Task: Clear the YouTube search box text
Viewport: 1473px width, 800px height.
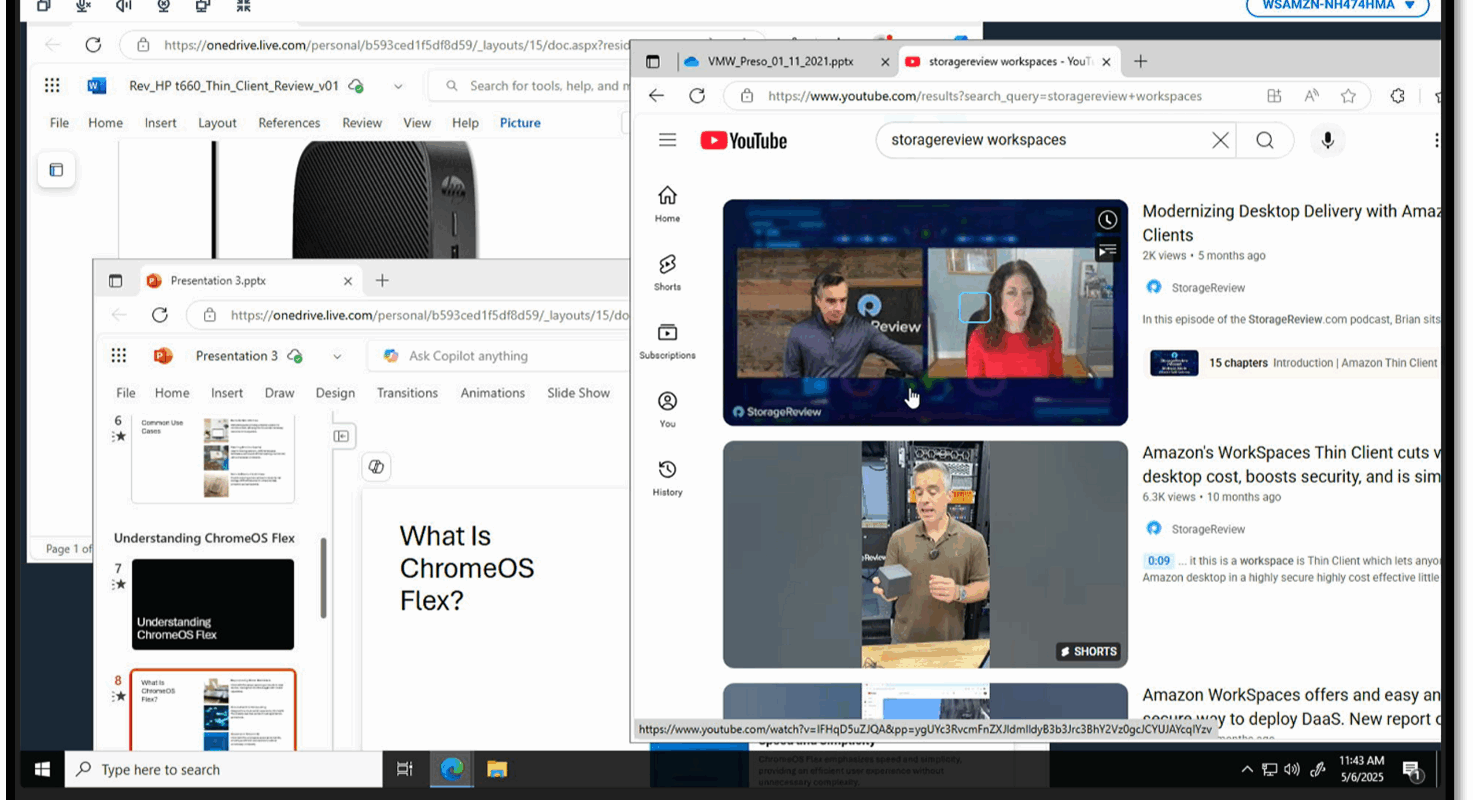Action: 1220,140
